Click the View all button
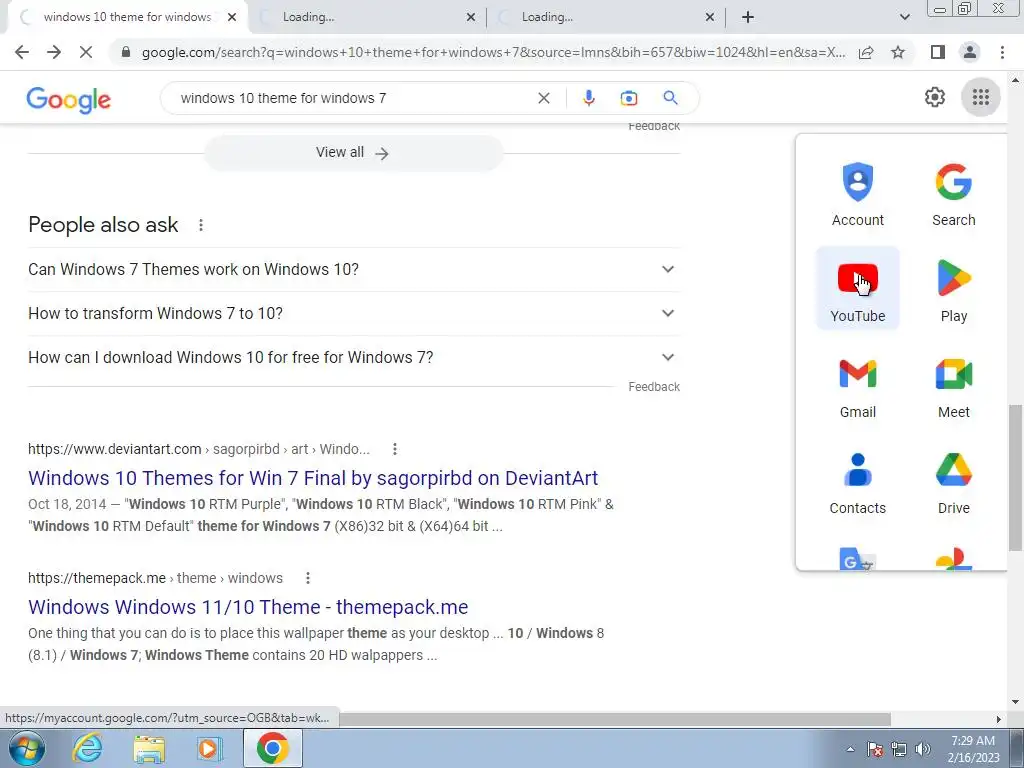 pos(353,153)
